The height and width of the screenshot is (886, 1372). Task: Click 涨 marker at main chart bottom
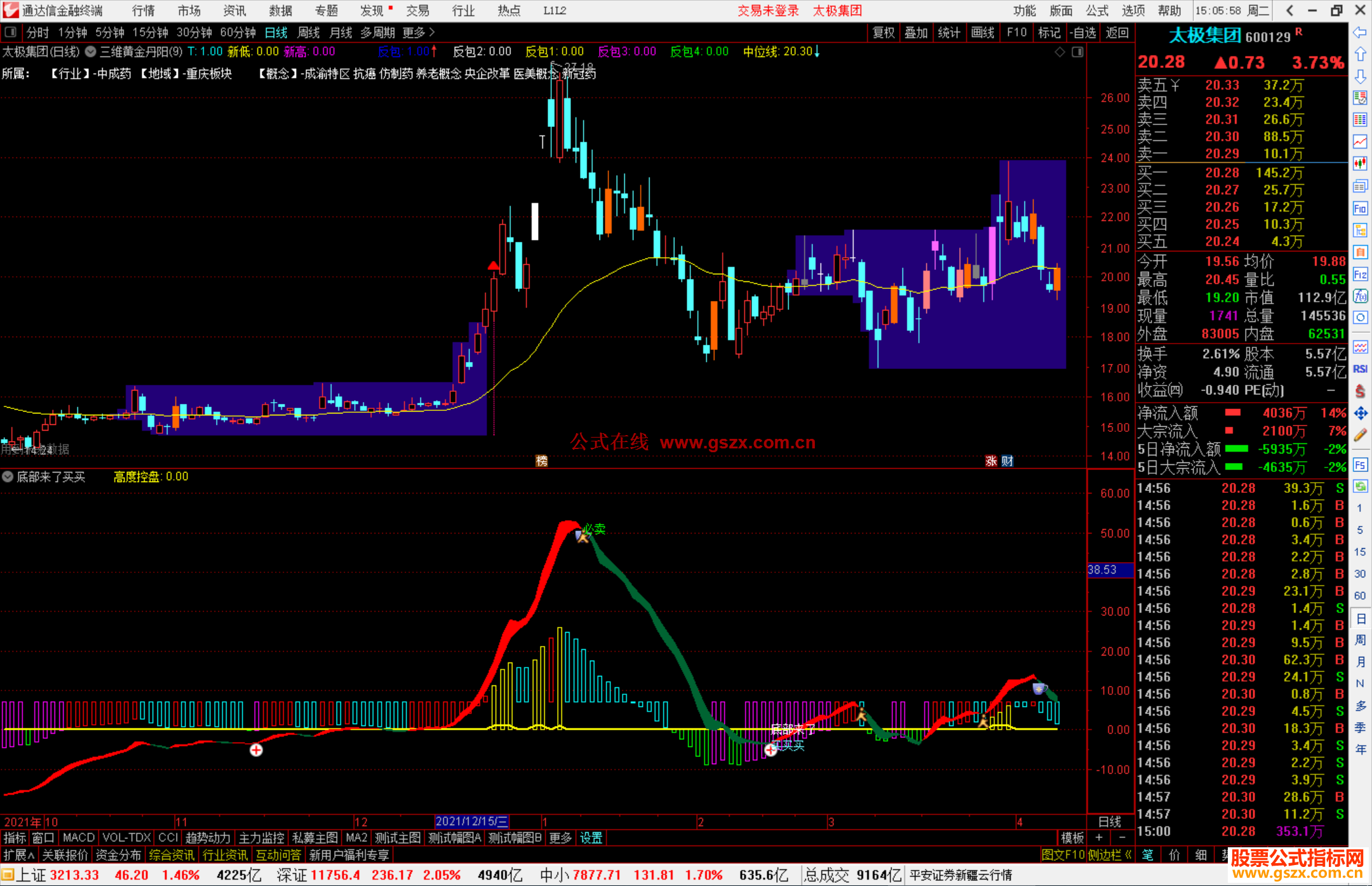[991, 461]
